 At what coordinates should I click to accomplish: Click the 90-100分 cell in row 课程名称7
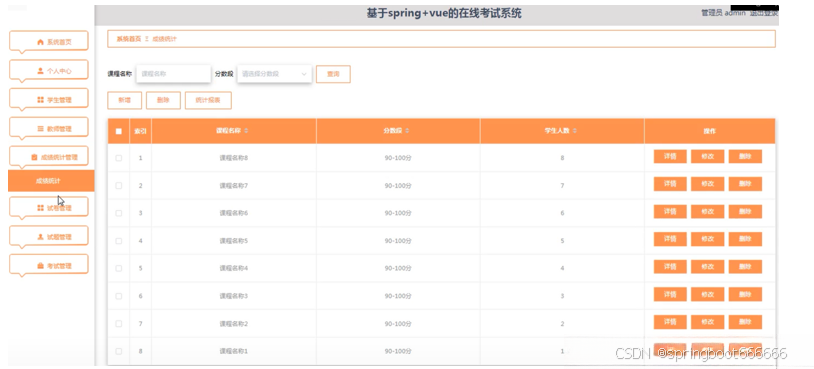point(398,185)
